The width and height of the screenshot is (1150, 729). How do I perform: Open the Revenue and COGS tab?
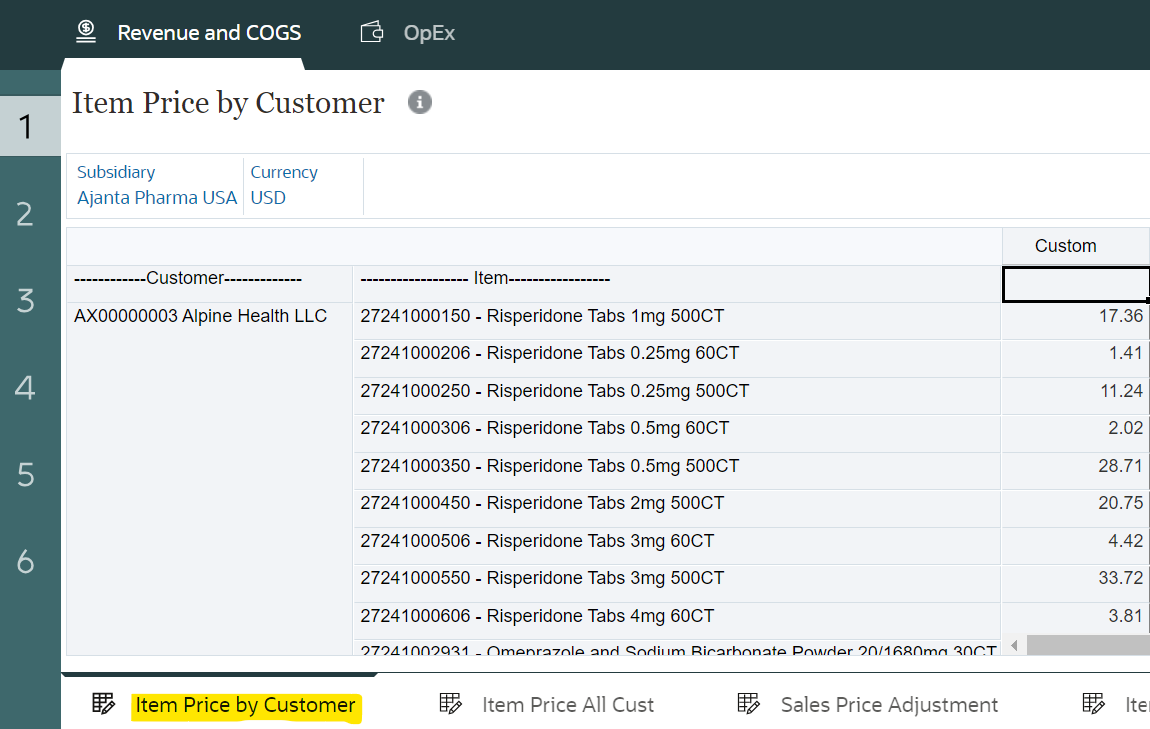(209, 33)
